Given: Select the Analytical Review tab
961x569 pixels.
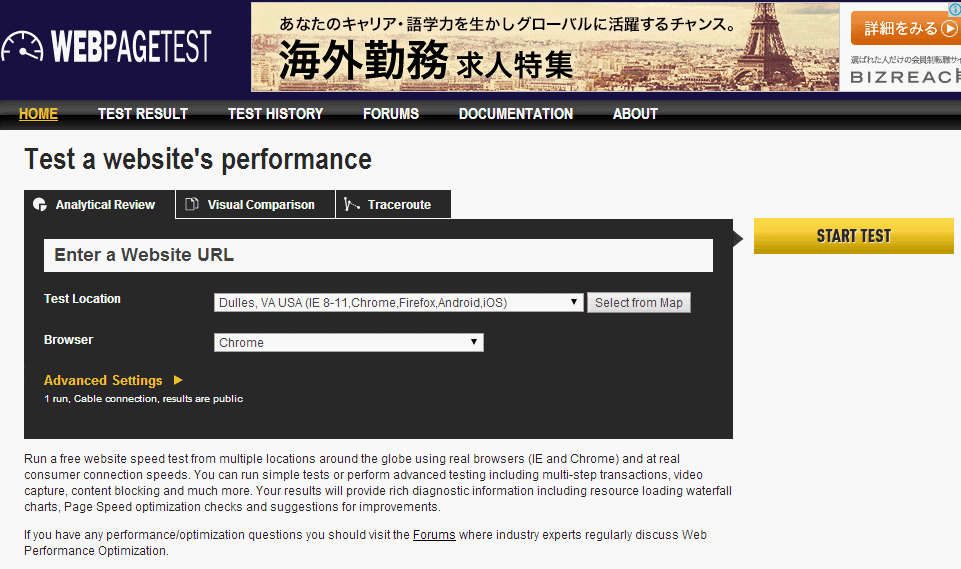Looking at the screenshot, I should 99,204.
